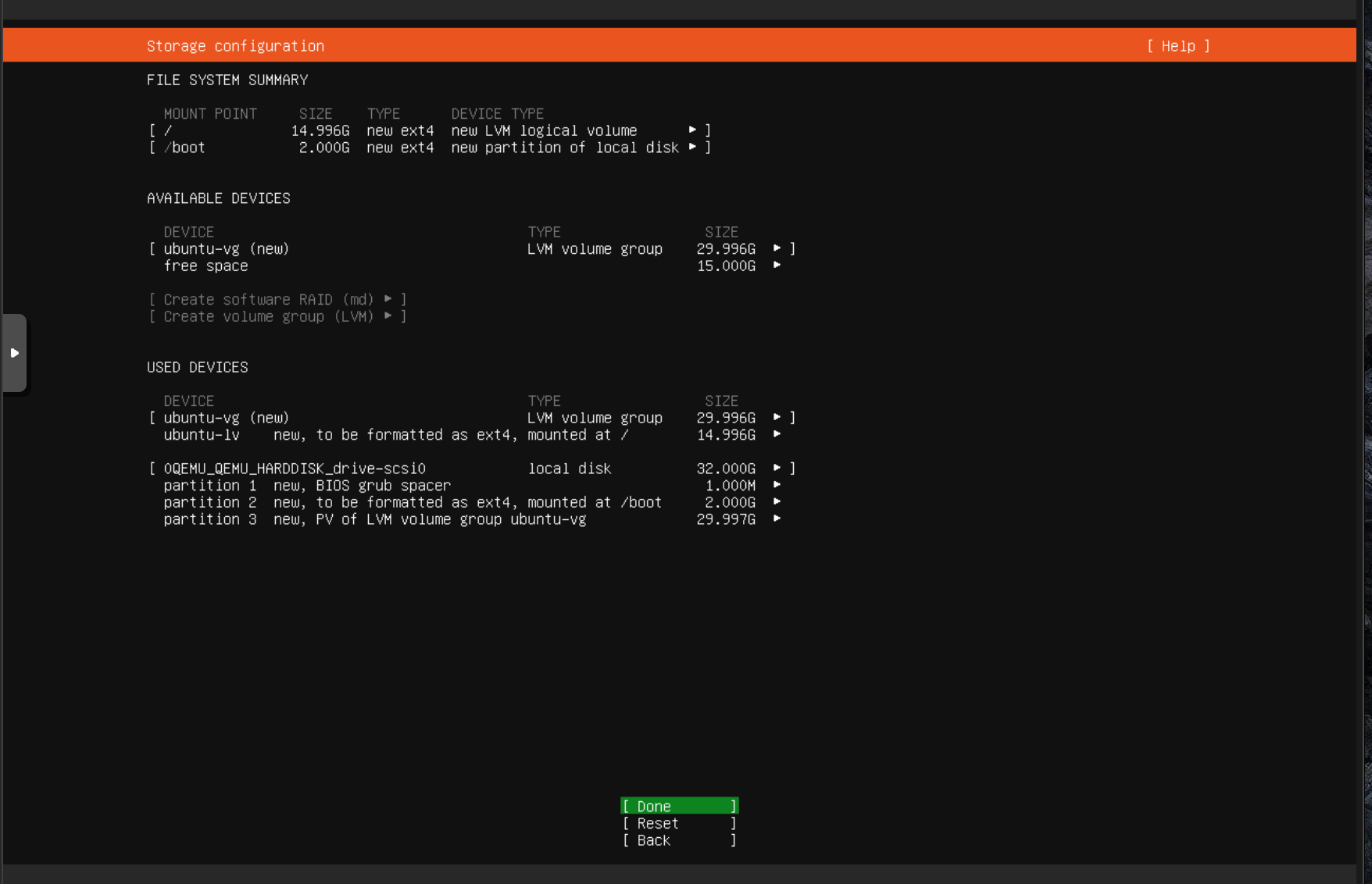Select ubuntu-vg under Used Devices

(227, 418)
